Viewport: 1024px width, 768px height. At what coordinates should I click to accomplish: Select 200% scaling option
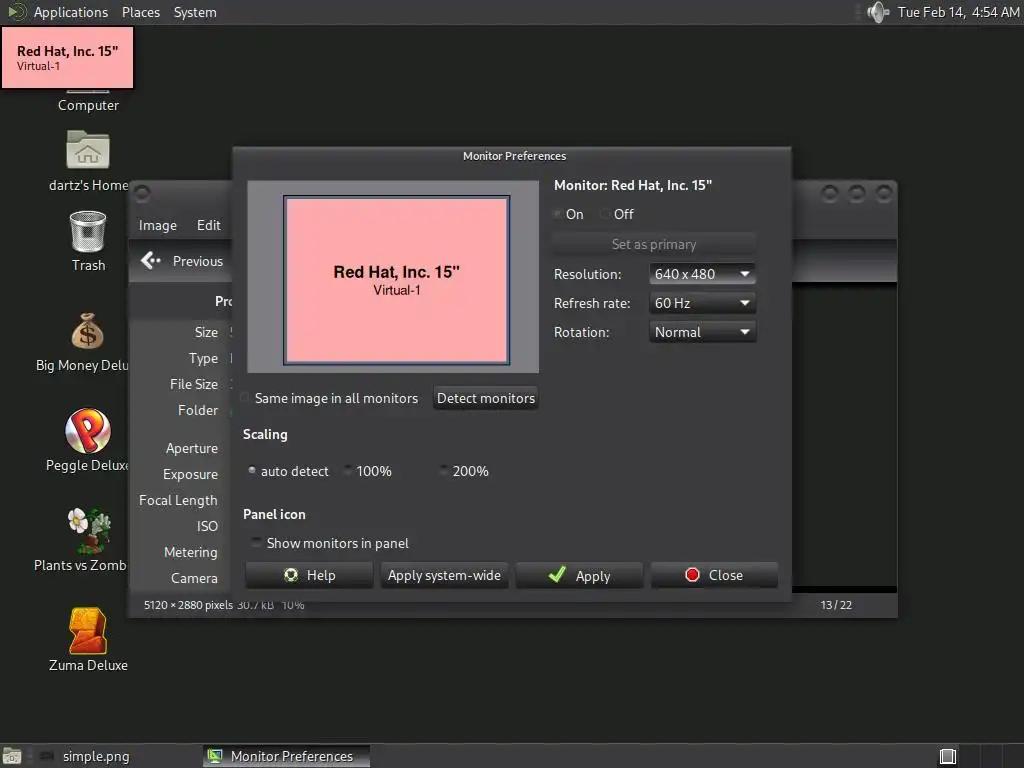(x=443, y=470)
